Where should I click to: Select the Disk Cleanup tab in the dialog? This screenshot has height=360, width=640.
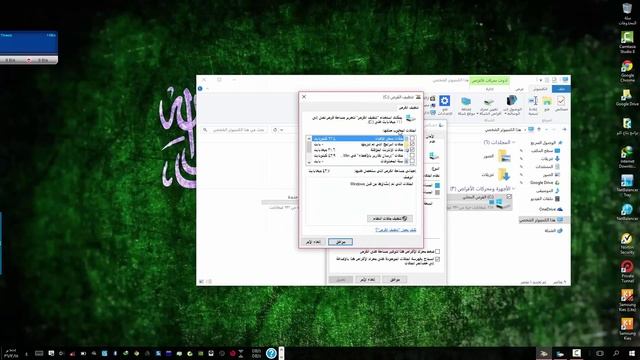[x=409, y=108]
